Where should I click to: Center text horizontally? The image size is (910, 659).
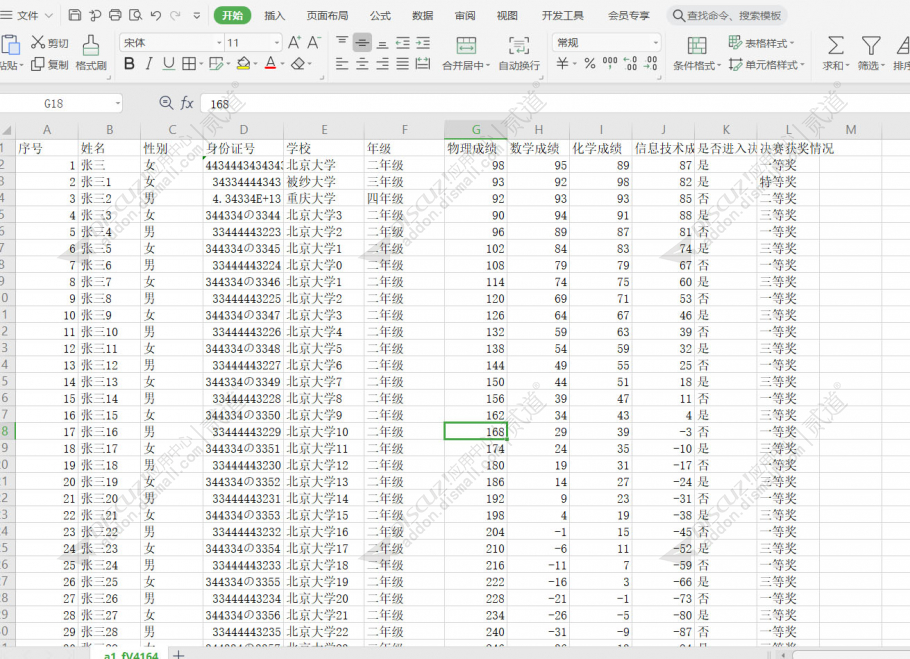click(362, 64)
